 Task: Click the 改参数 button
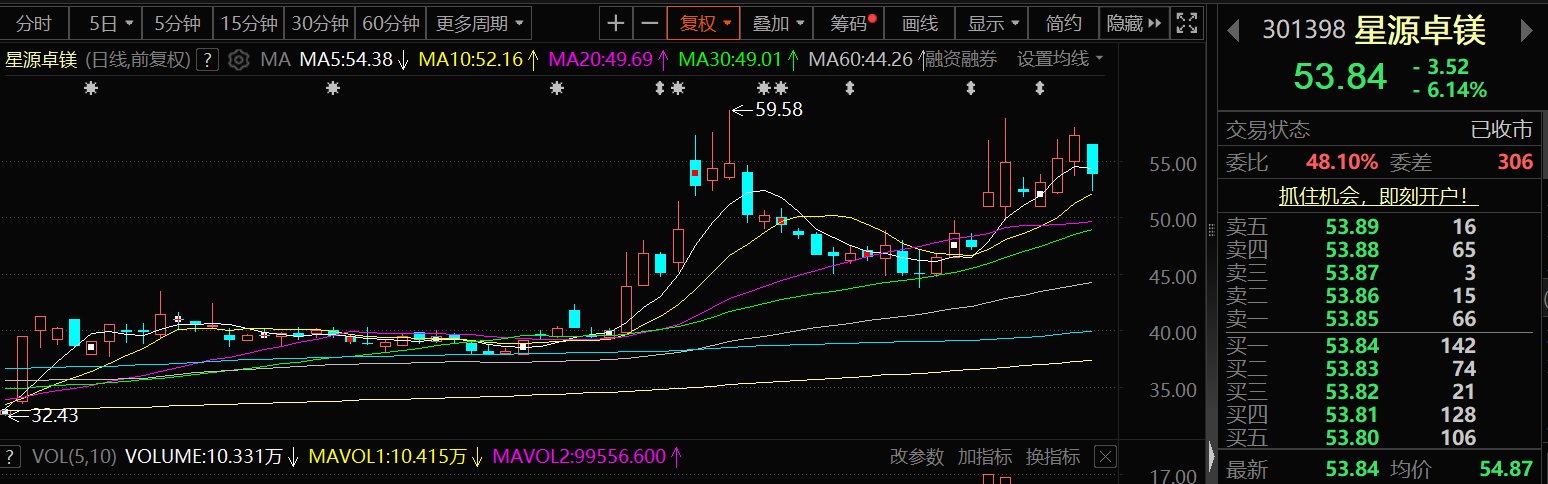[917, 457]
